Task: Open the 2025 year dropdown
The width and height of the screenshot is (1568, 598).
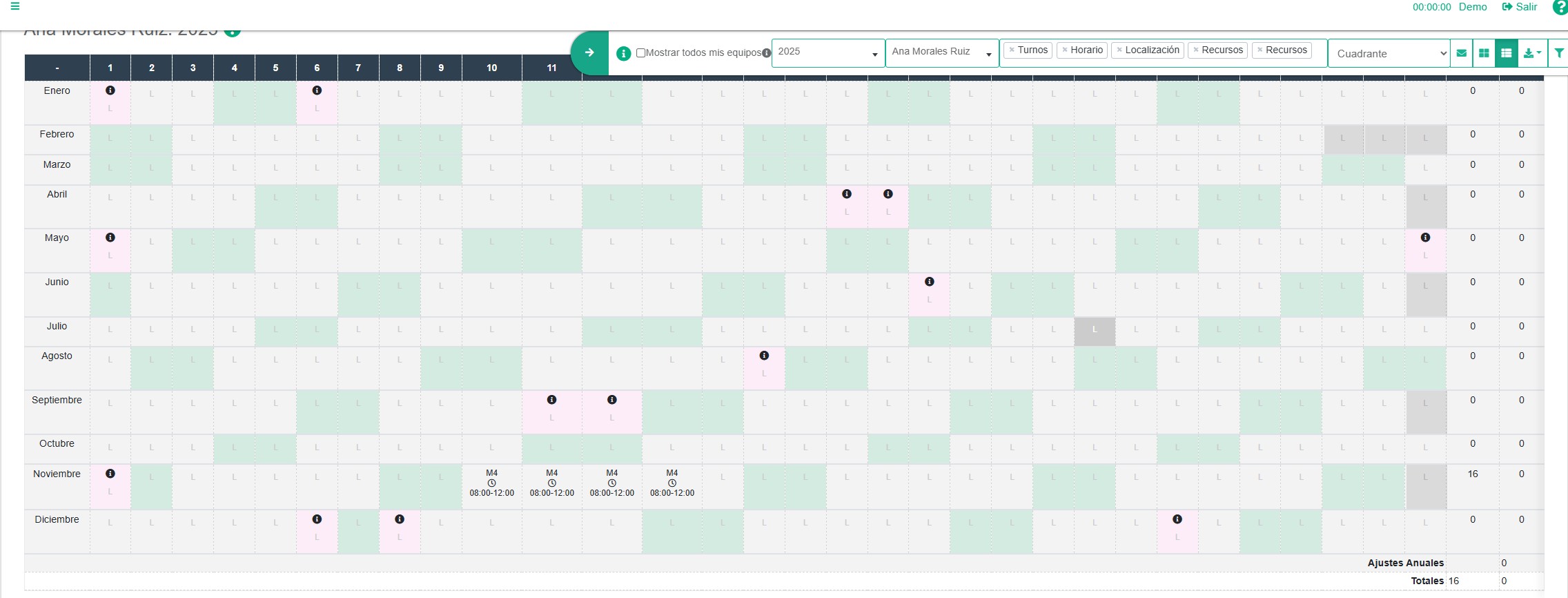Action: (827, 52)
